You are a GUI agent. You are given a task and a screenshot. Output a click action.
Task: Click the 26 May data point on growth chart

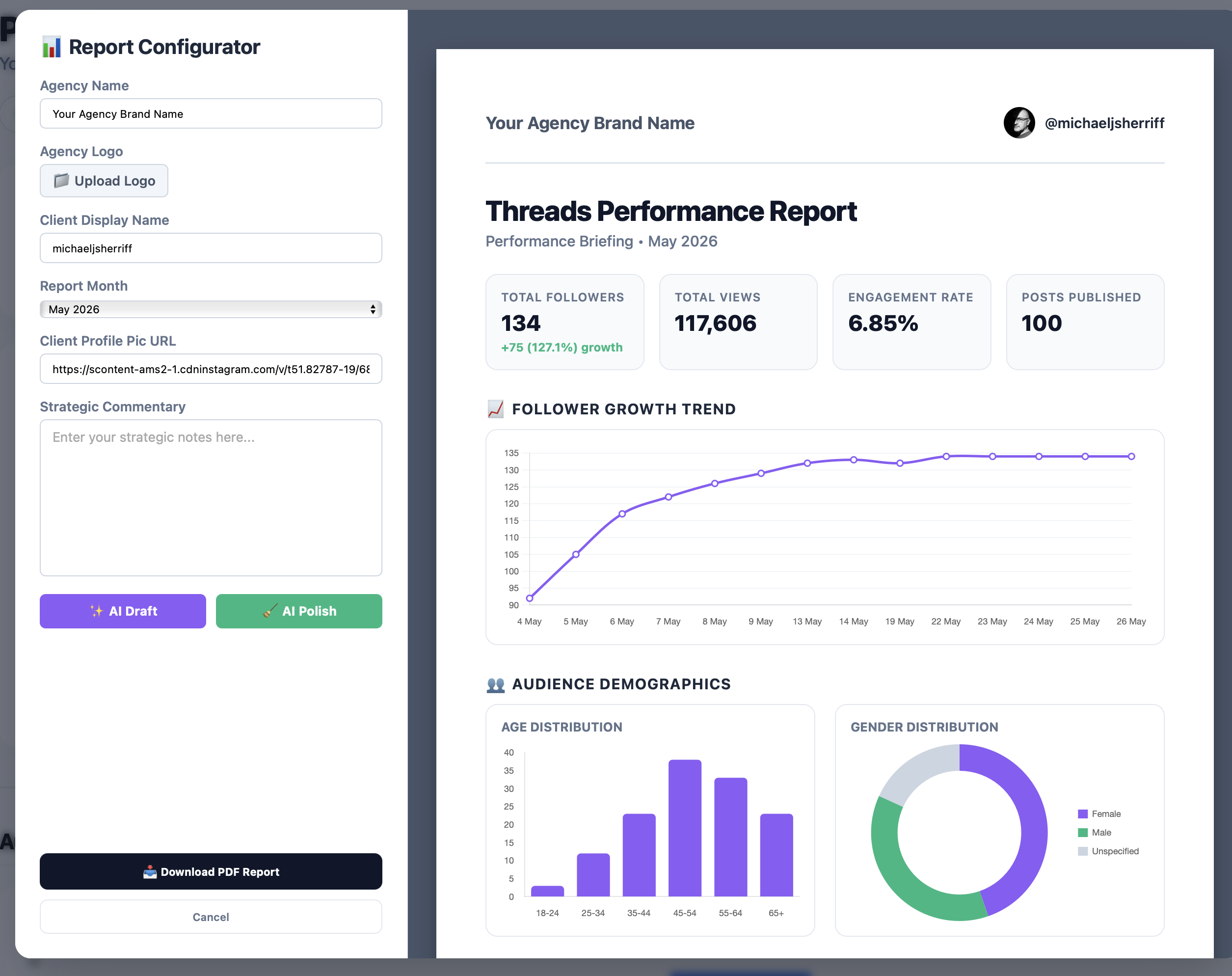(x=1131, y=457)
